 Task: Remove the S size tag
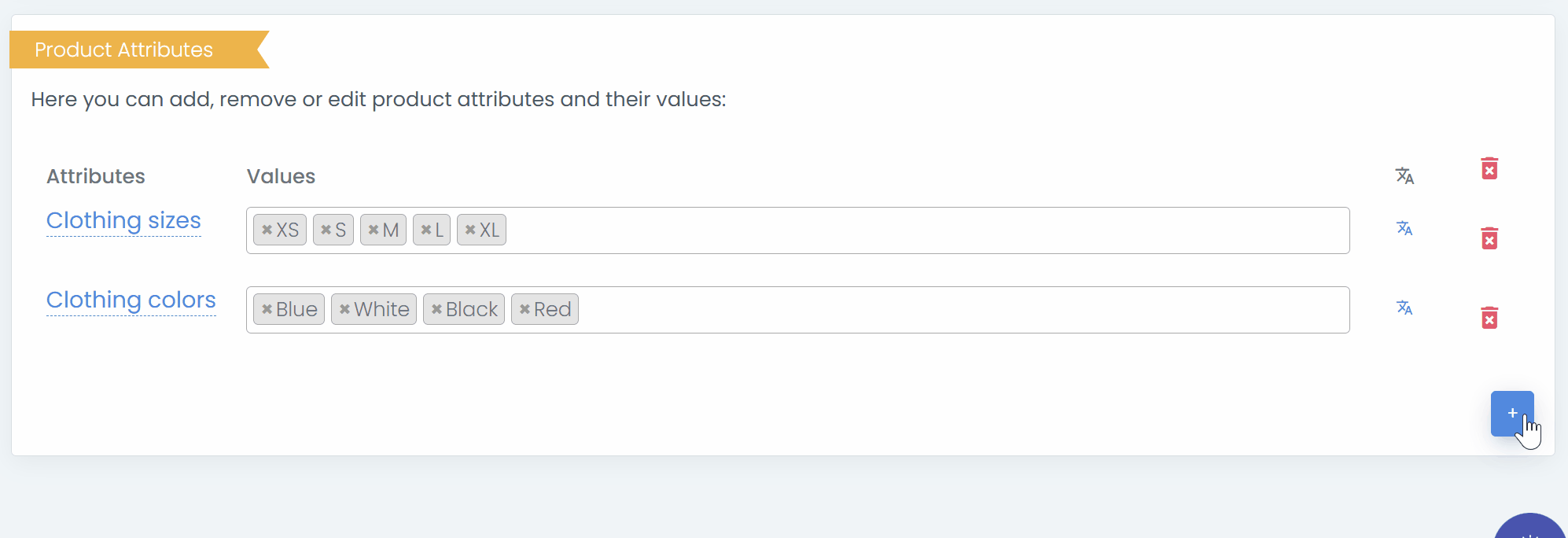326,230
